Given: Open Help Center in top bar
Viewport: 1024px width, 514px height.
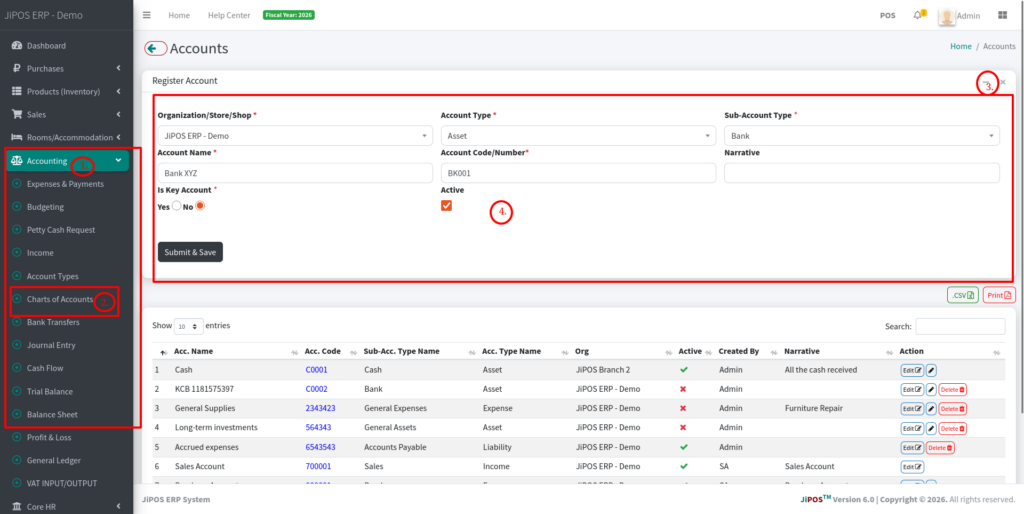Looking at the screenshot, I should 229,15.
